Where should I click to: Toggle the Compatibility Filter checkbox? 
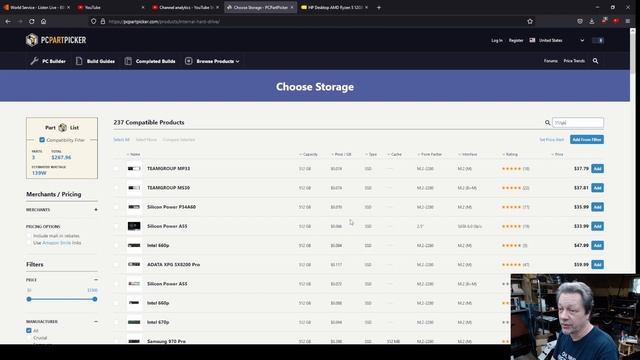coord(42,140)
